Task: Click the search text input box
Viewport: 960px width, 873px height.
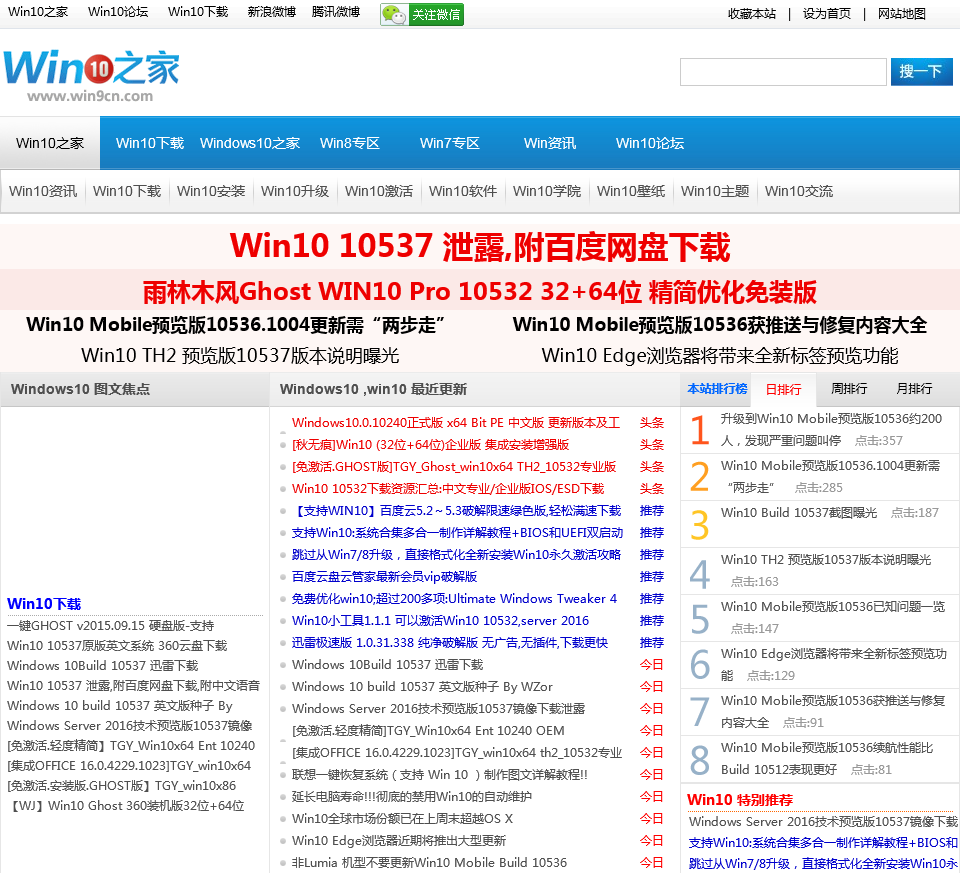Action: [x=783, y=72]
